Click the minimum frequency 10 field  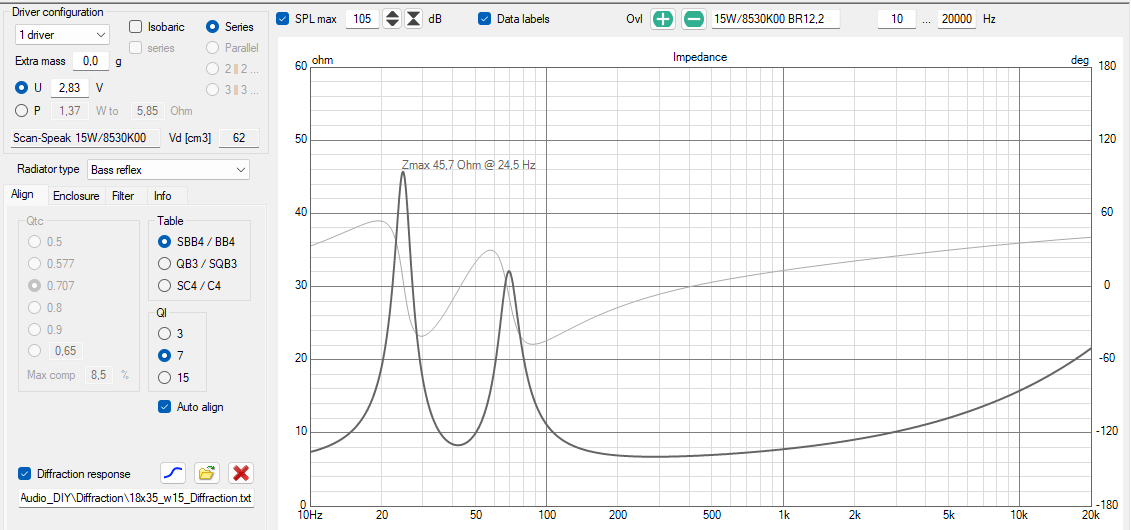pyautogui.click(x=897, y=19)
